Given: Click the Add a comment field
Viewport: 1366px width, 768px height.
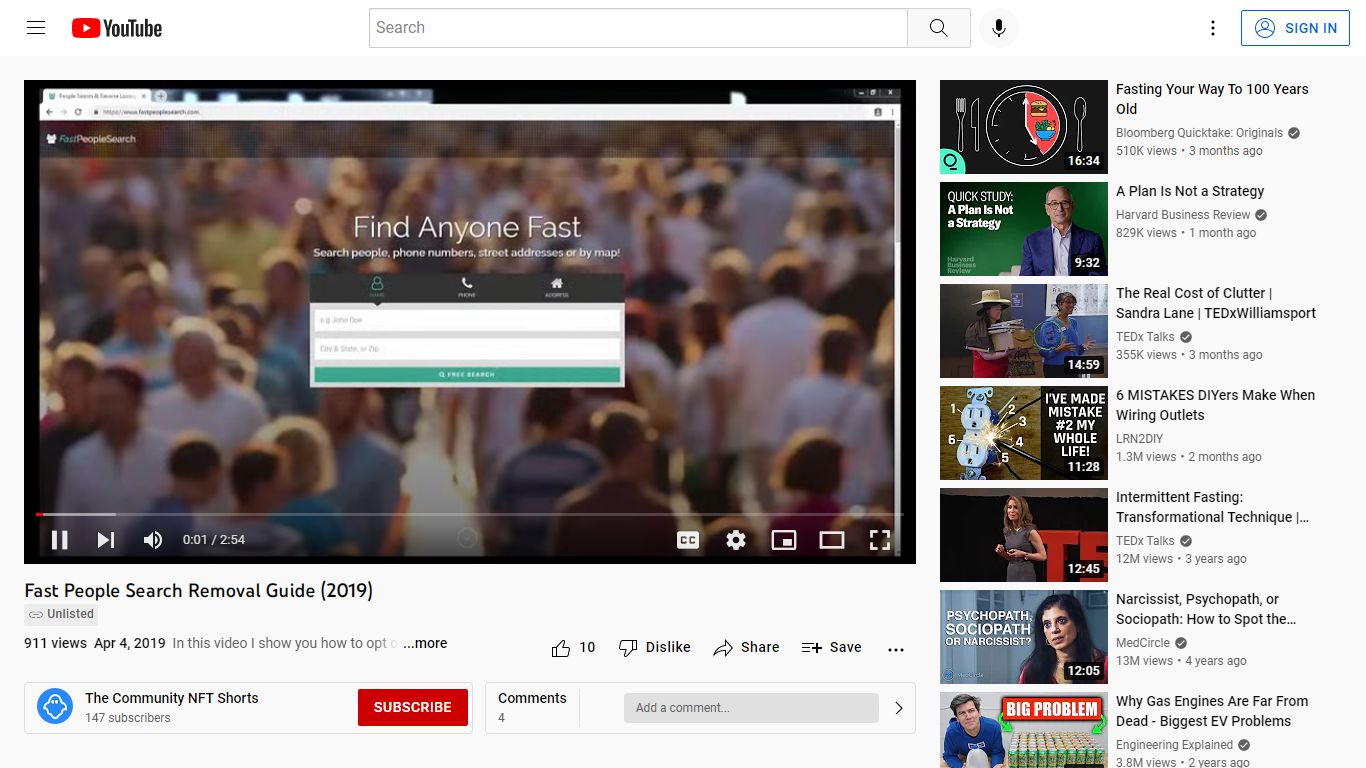Looking at the screenshot, I should coord(751,708).
